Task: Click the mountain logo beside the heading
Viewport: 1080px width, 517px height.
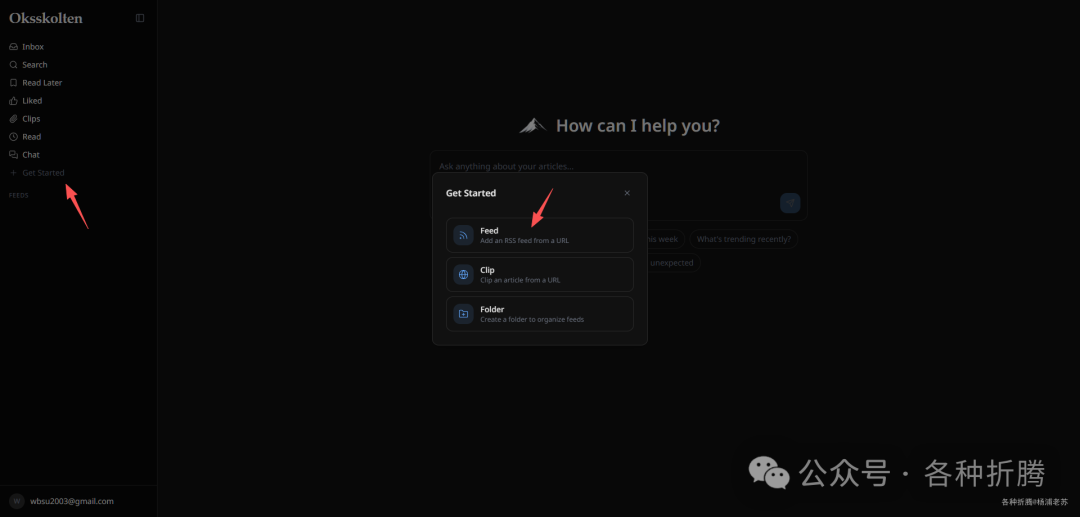Action: tap(532, 125)
